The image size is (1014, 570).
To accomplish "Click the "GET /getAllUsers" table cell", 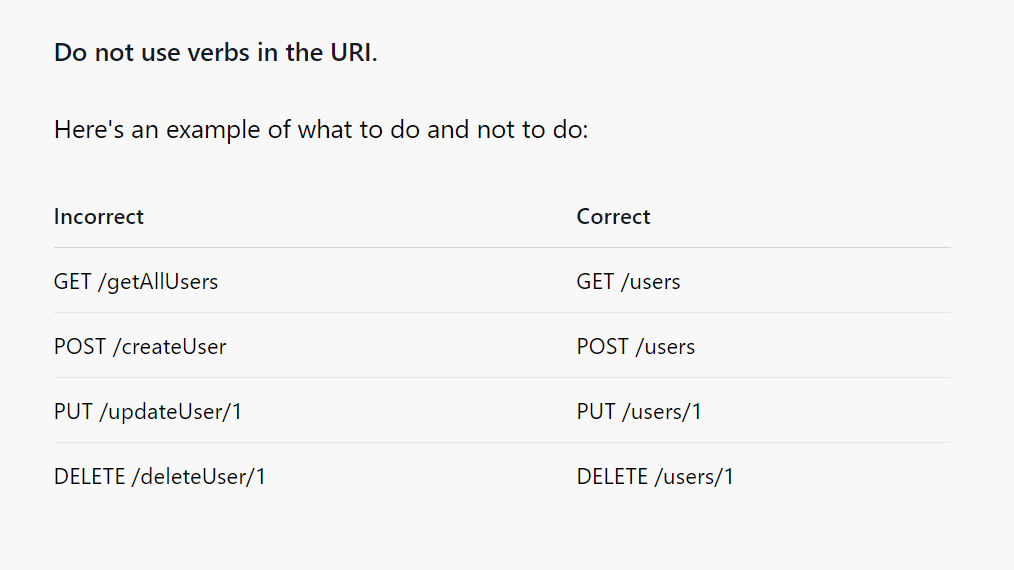I will 136,282.
